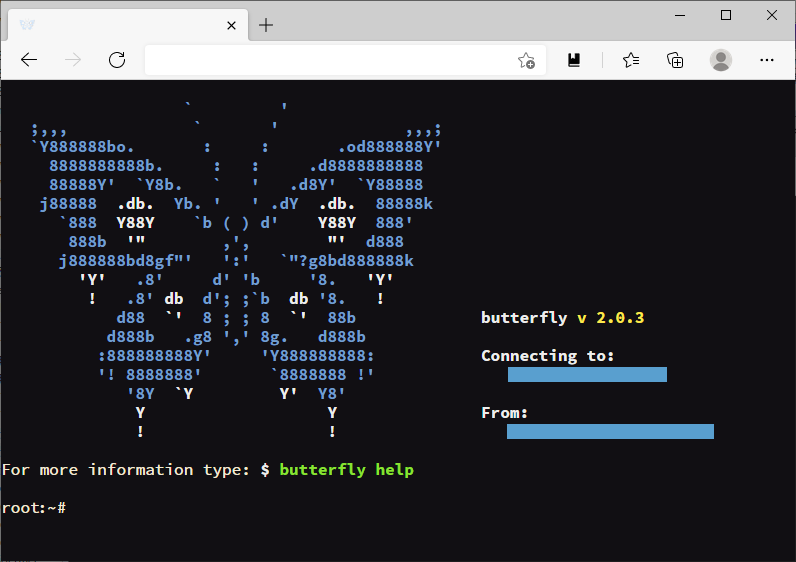Open the reading list icon
The width and height of the screenshot is (796, 562).
point(574,60)
